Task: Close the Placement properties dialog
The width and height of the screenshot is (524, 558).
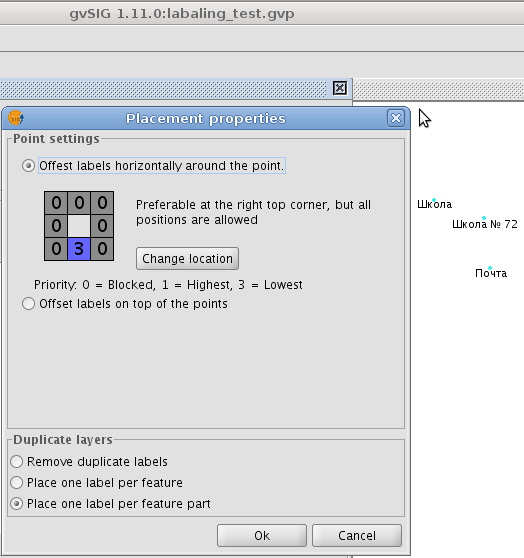Action: [395, 118]
